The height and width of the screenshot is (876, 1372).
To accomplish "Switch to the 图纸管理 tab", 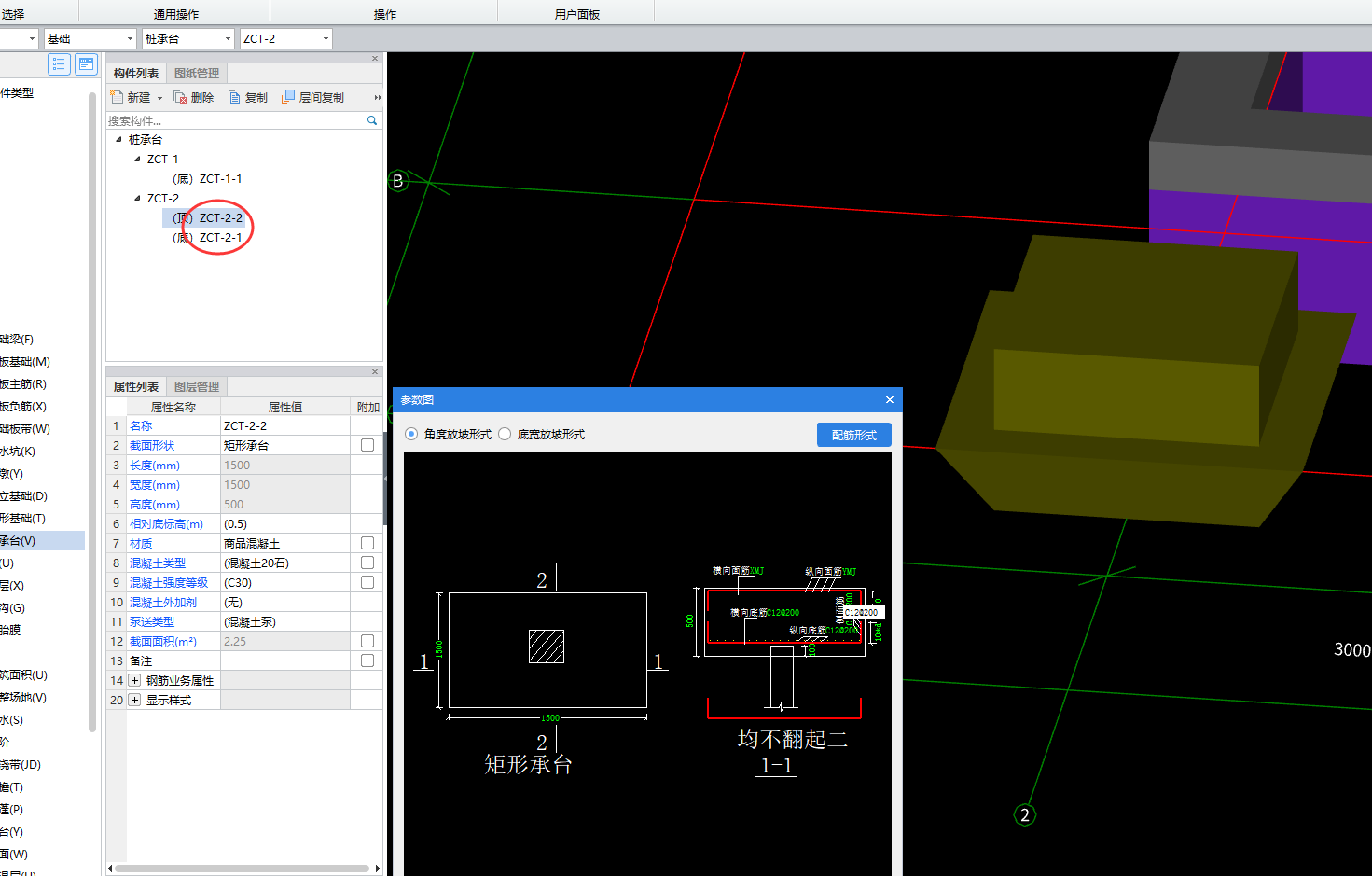I will click(x=197, y=73).
